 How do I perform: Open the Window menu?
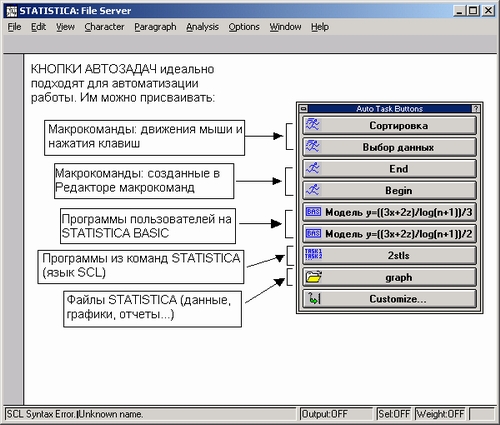point(285,27)
